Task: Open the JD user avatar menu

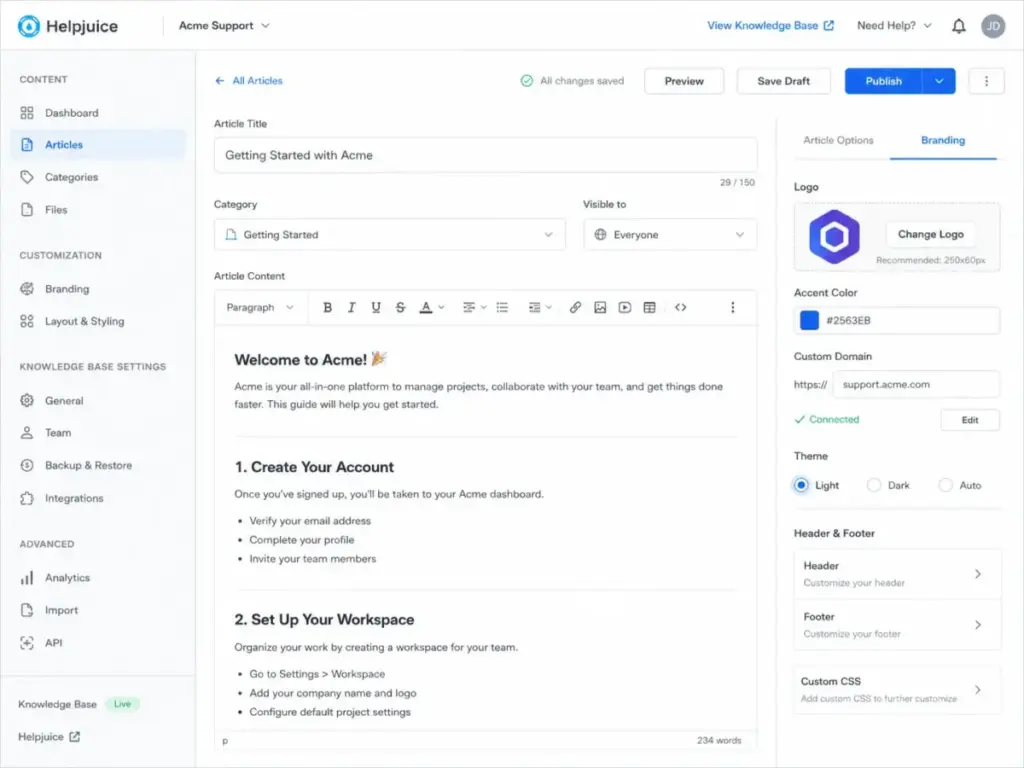Action: (x=993, y=26)
